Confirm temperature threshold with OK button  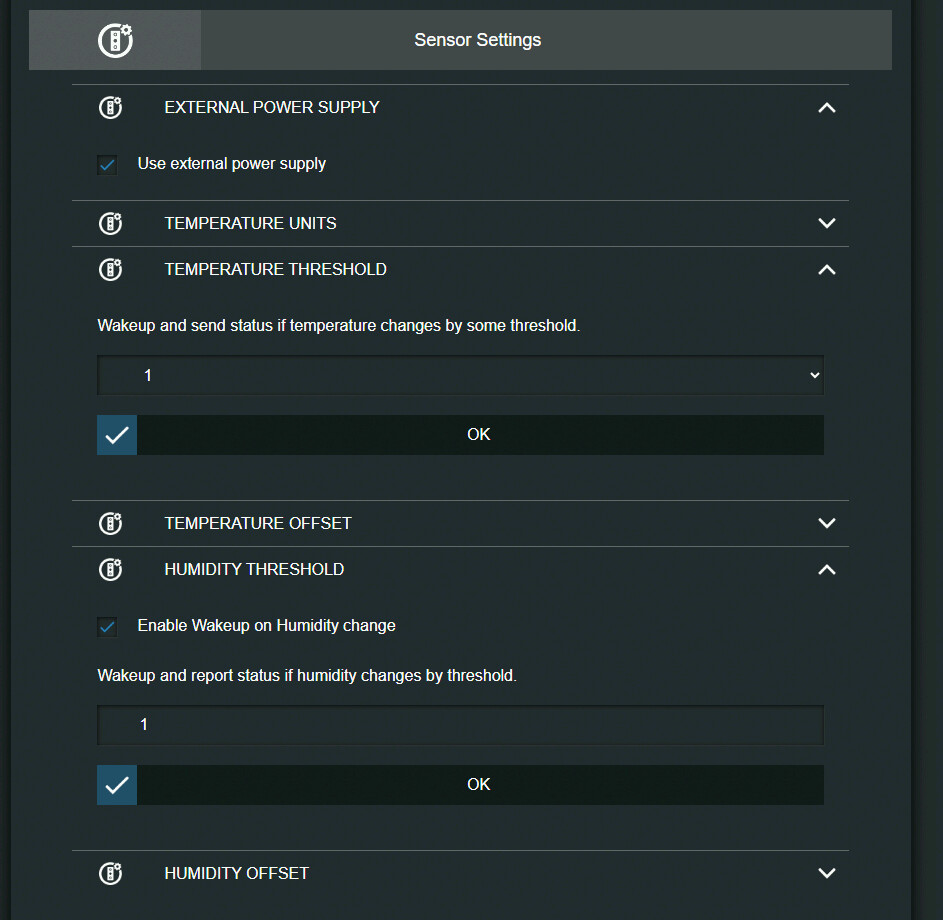[x=479, y=435]
